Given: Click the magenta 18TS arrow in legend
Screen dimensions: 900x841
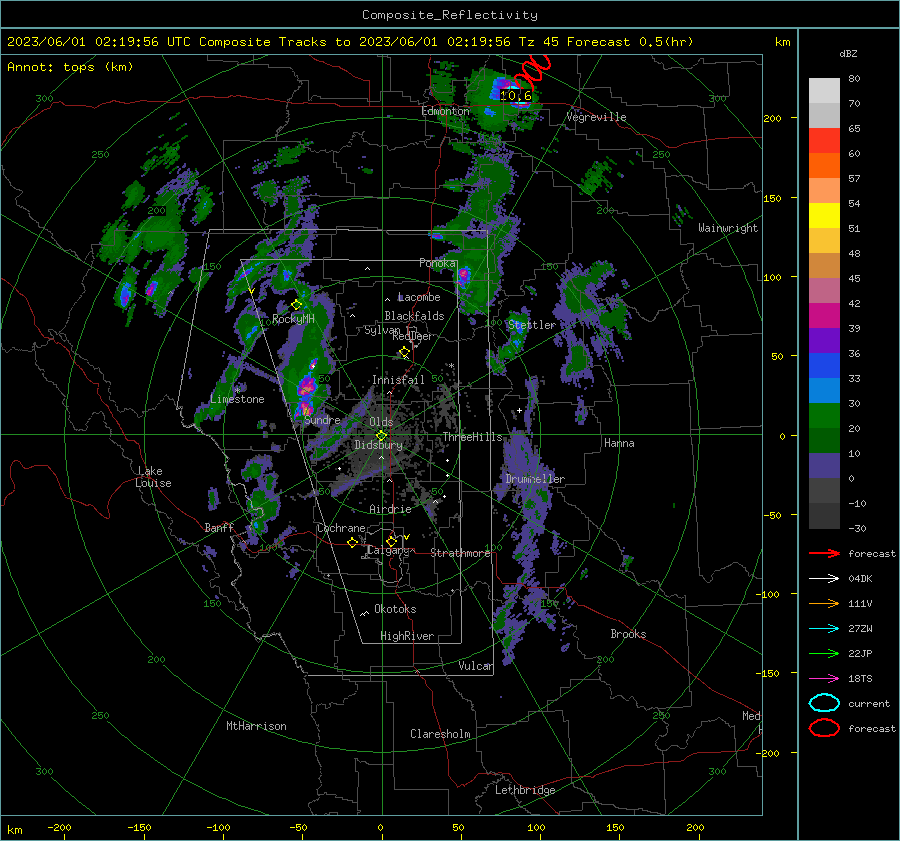Looking at the screenshot, I should click(x=824, y=679).
